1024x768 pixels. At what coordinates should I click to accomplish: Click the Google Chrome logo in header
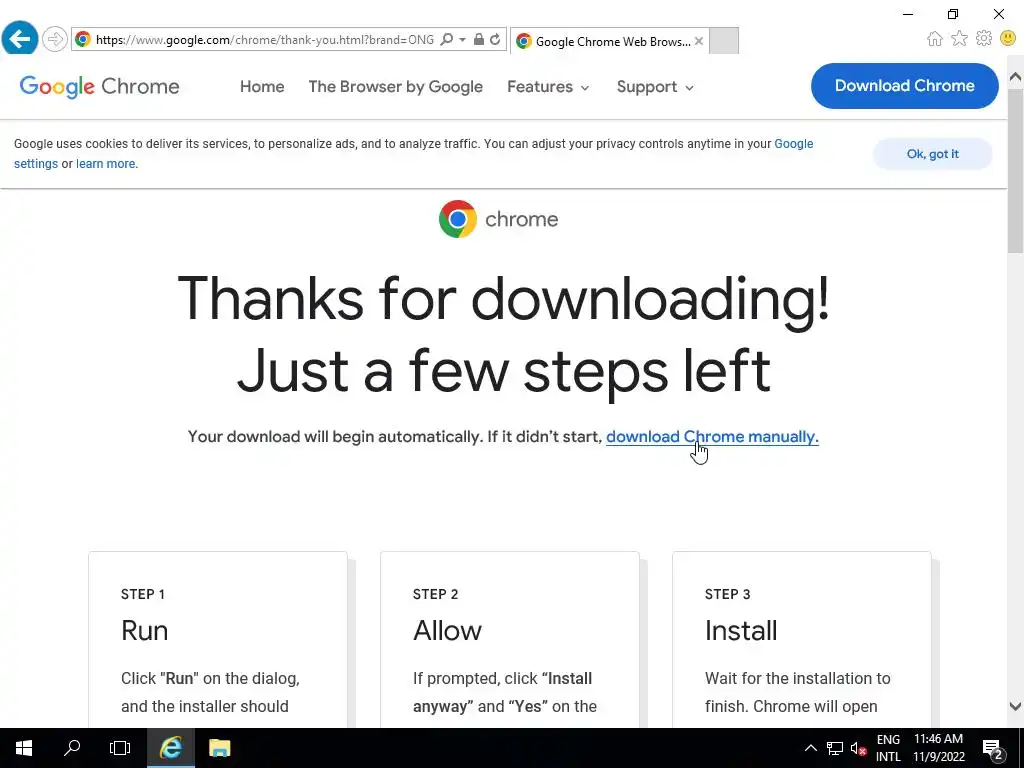tap(99, 86)
